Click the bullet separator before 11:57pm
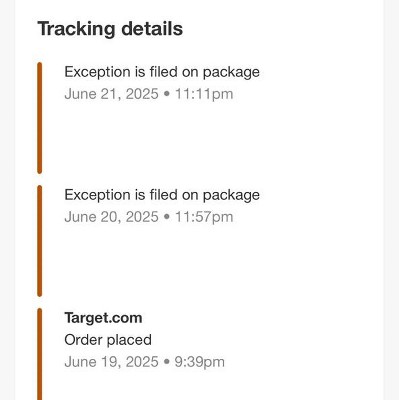Image resolution: width=399 pixels, height=400 pixels. 167,217
